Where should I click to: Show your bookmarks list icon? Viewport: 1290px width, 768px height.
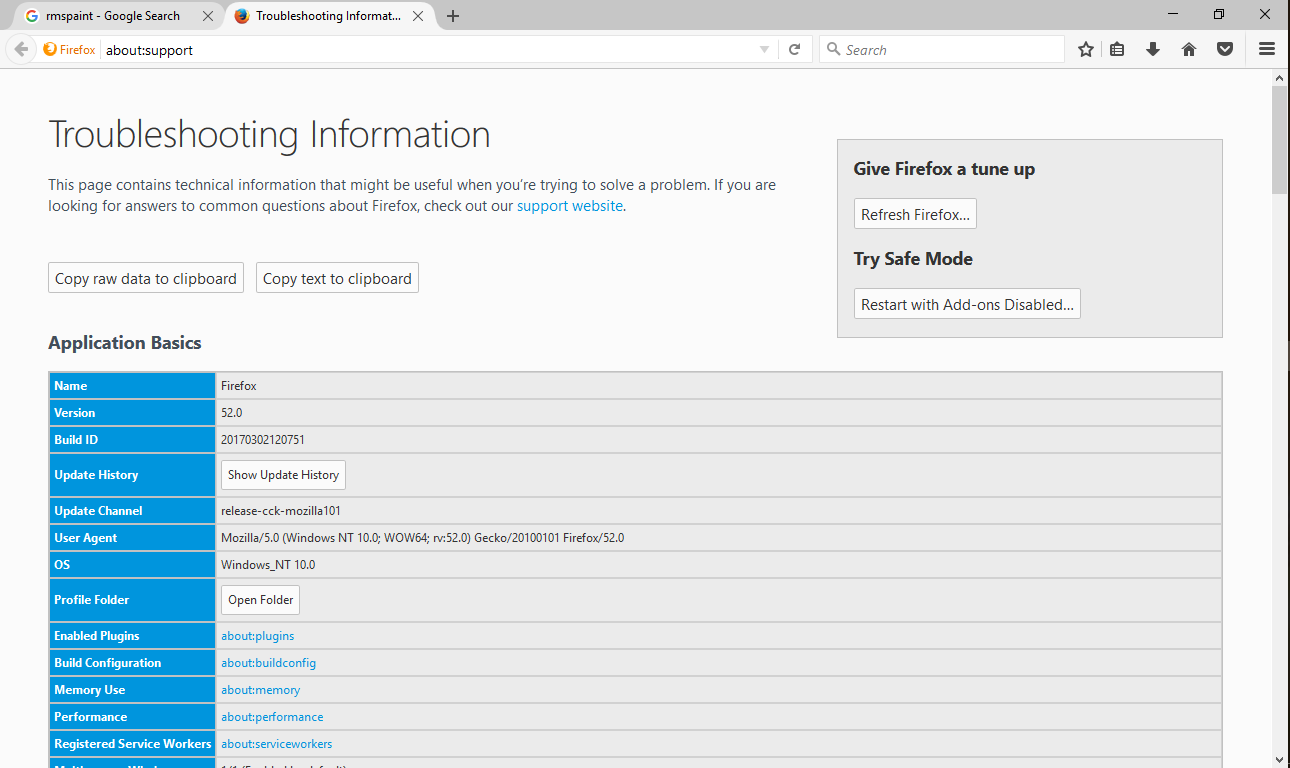click(x=1118, y=49)
